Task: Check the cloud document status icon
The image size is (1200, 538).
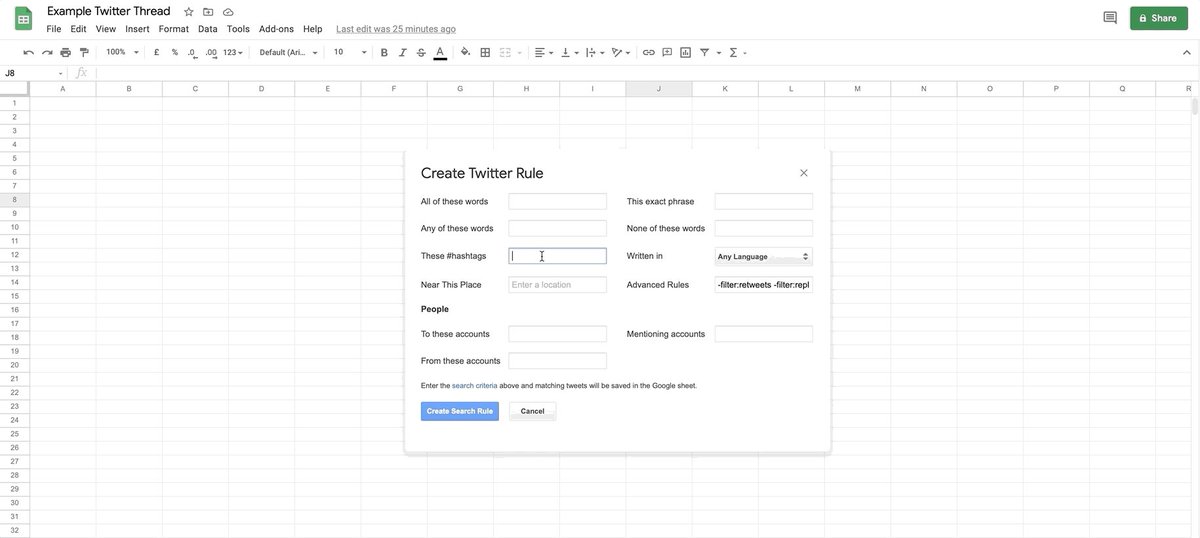Action: [228, 12]
